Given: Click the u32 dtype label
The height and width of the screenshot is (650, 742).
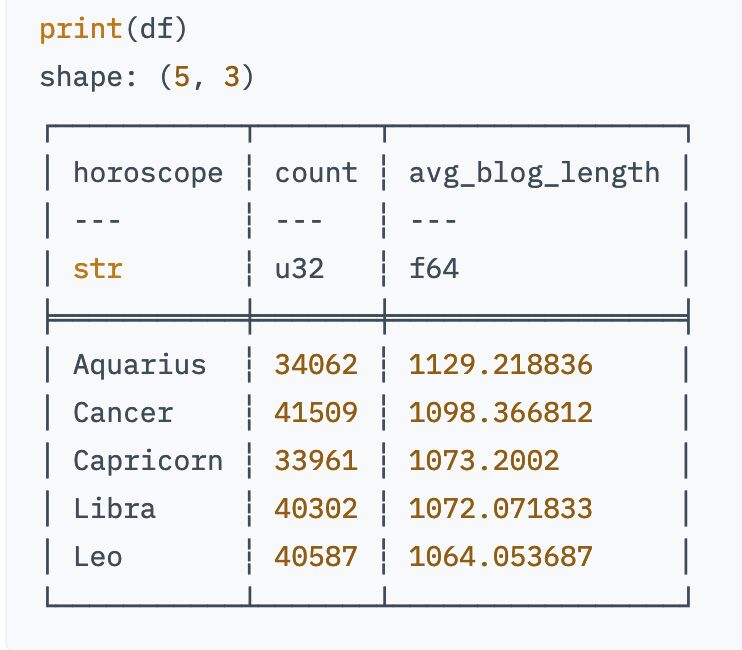Looking at the screenshot, I should tap(299, 269).
